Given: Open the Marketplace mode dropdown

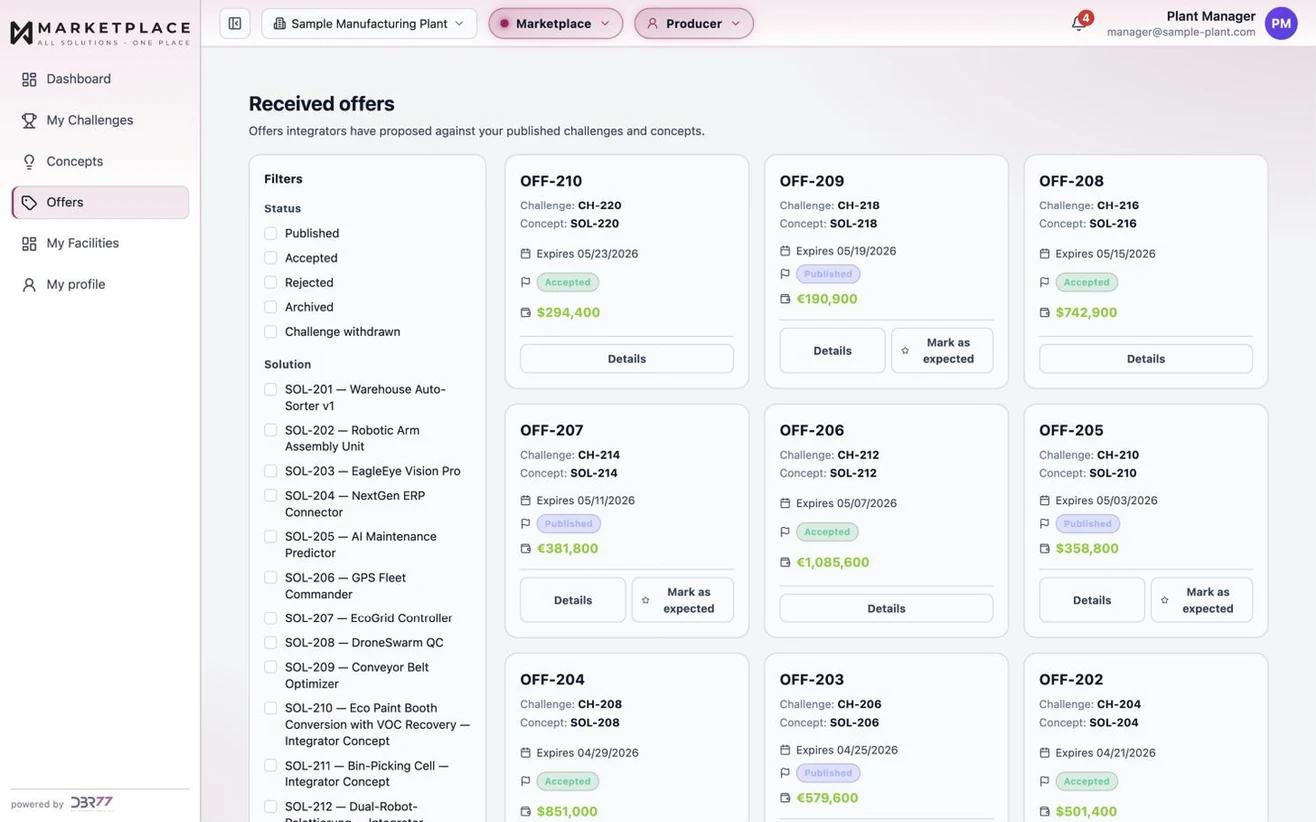Looking at the screenshot, I should (x=555, y=23).
